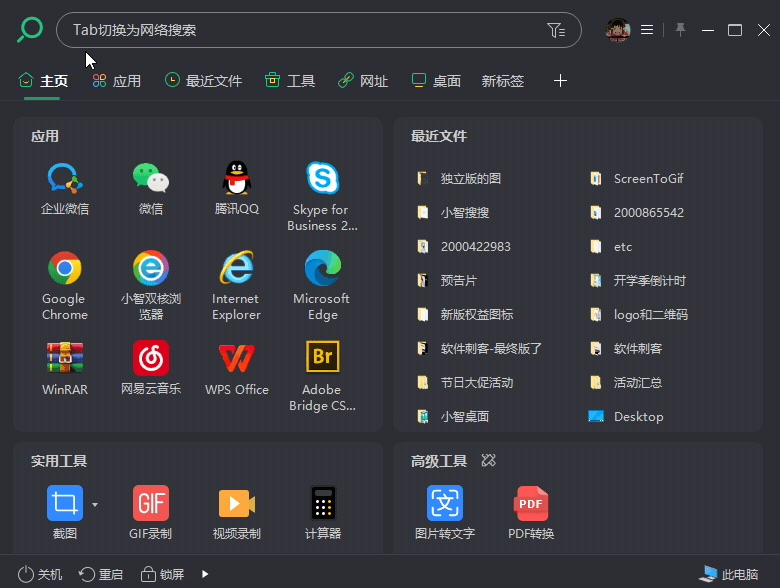Image resolution: width=780 pixels, height=588 pixels.
Task: Toggle the 高级工具 pin icon
Action: 488,461
